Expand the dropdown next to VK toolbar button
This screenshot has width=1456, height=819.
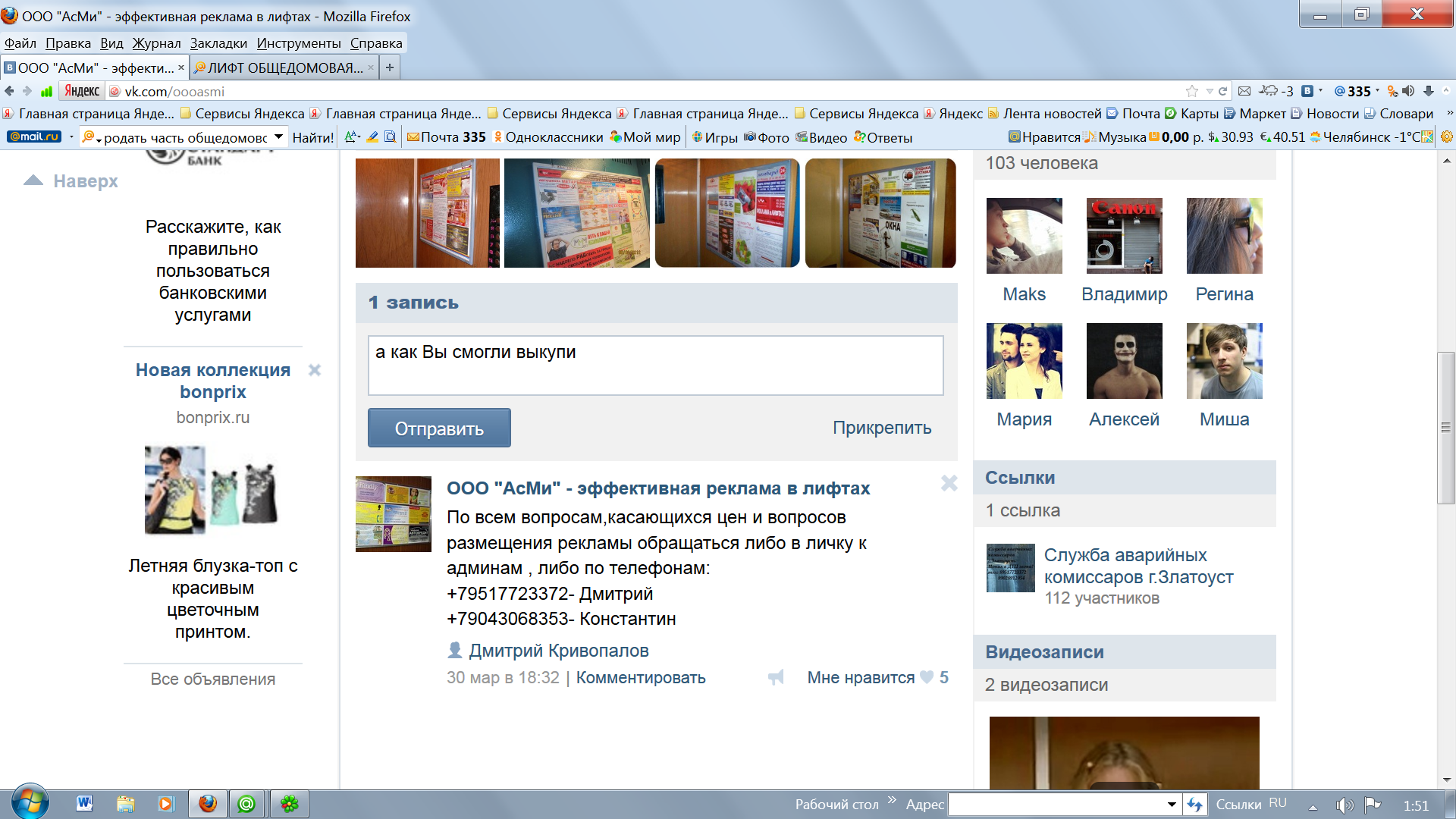[x=1320, y=91]
